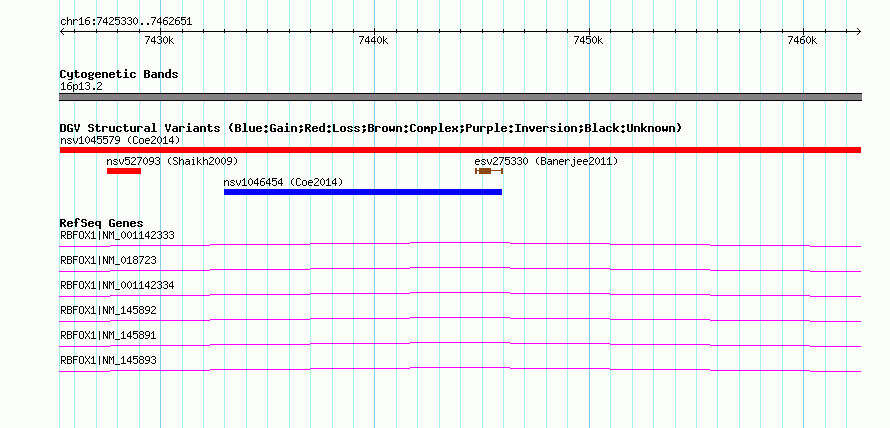Click the esv275330 (Banerjee2011) label
890x428 pixels.
(546, 161)
